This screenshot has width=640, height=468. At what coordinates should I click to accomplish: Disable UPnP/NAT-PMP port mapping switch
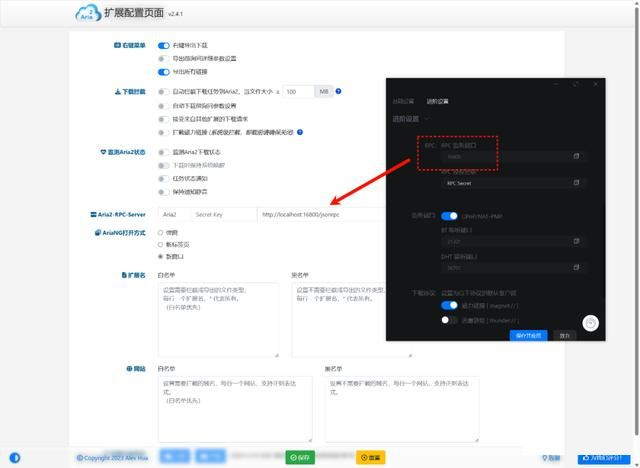pos(449,215)
